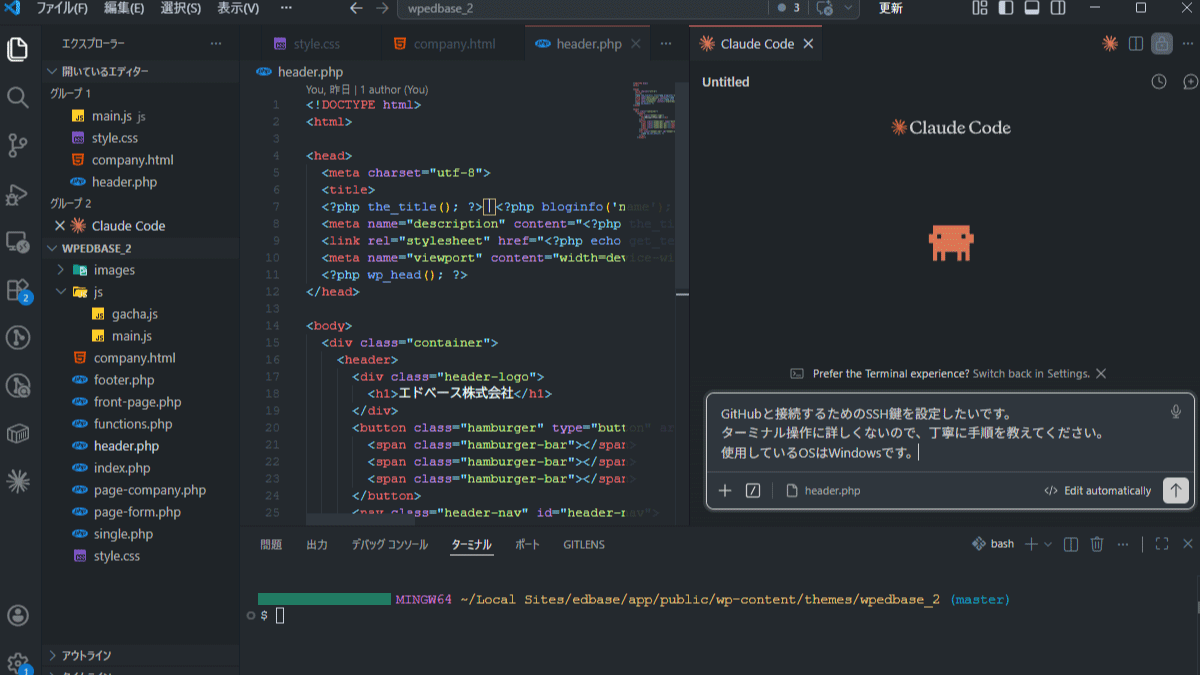Screen dimensions: 1200x675
Task: Open the 表示(V) menu
Action: [x=238, y=8]
